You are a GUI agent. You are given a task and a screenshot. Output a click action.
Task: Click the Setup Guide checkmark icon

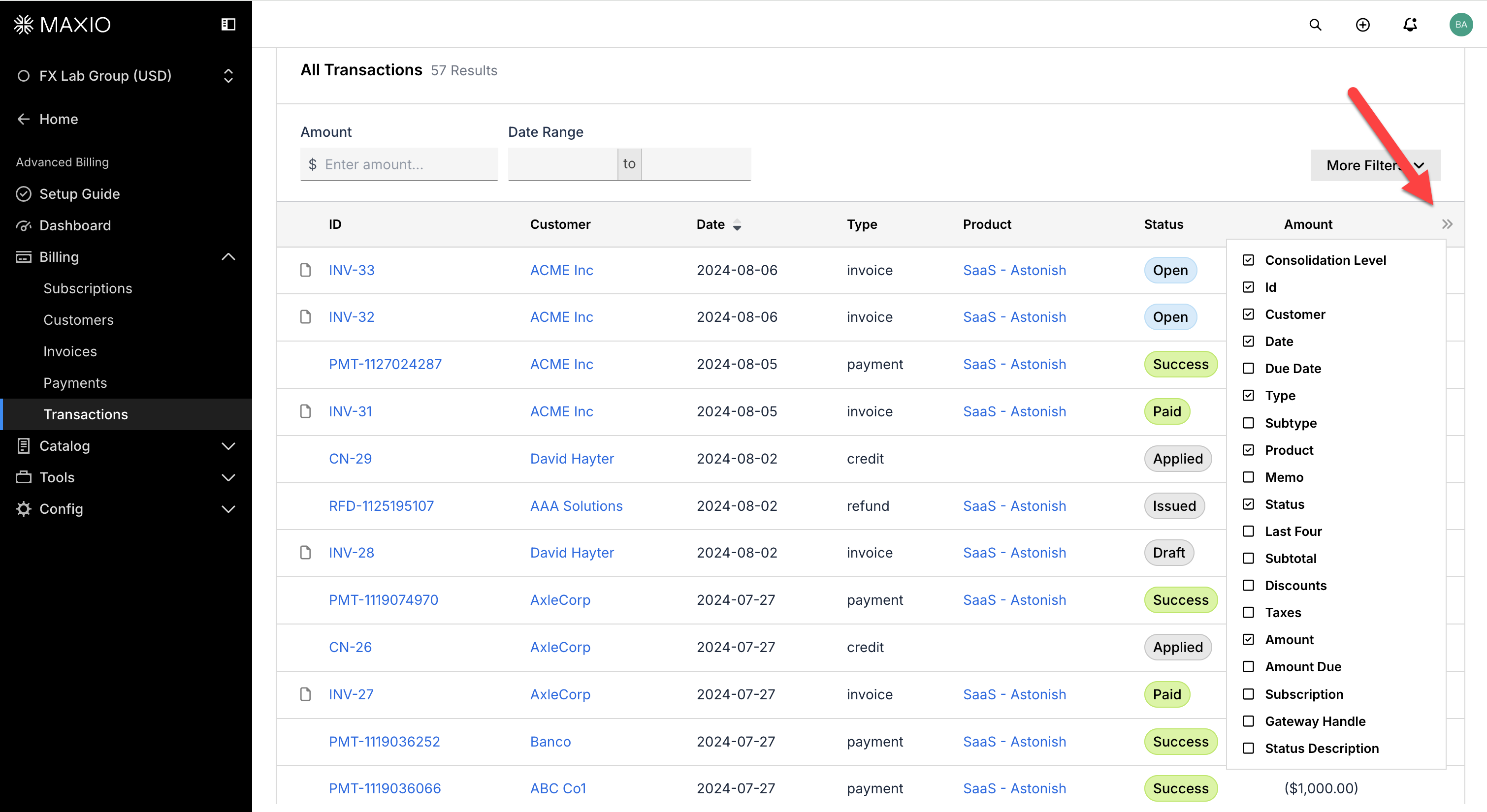pos(24,194)
